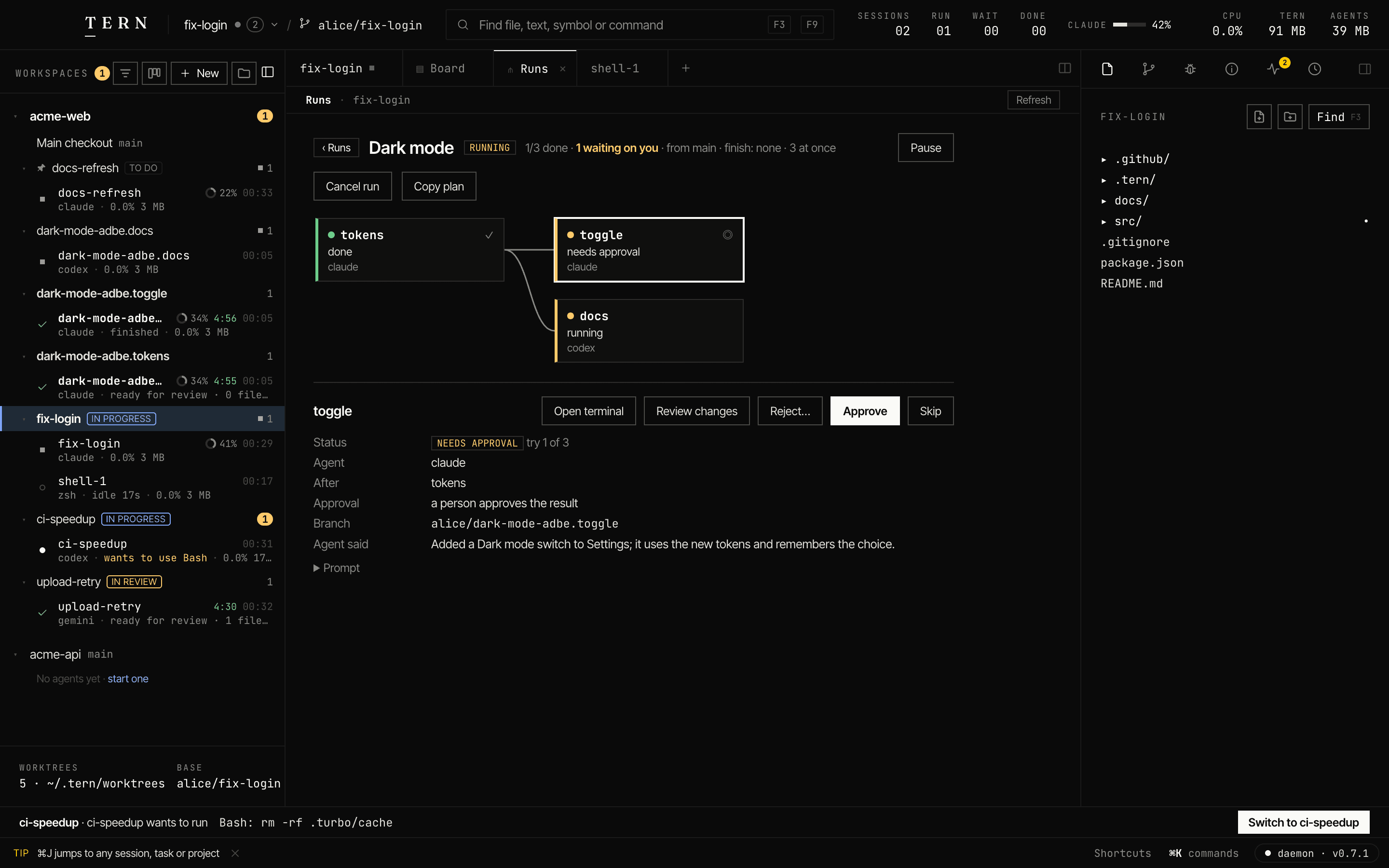Open the bug/debug icon in right panel
Viewport: 1389px width, 868px height.
[x=1190, y=69]
